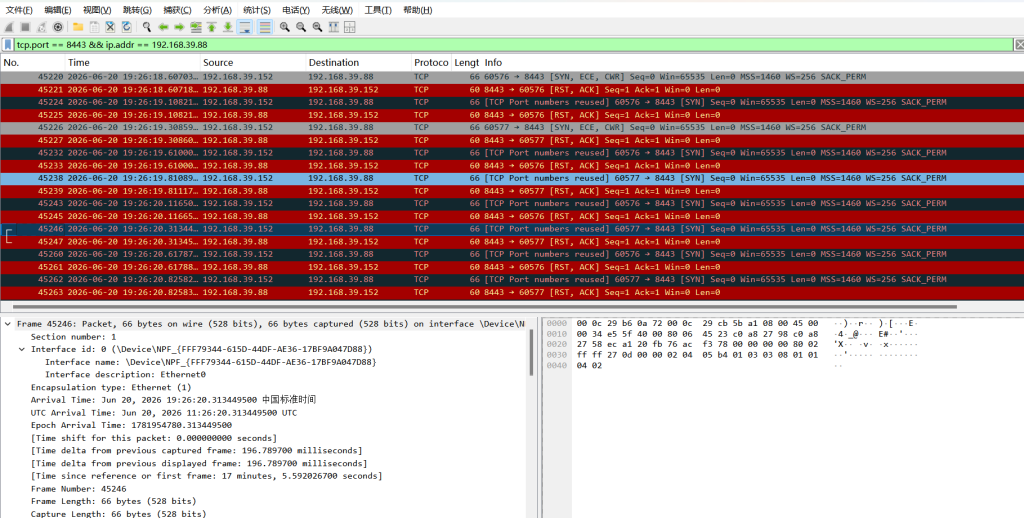The image size is (1024, 518).
Task: Open the 工具(T) menu
Action: (x=377, y=10)
